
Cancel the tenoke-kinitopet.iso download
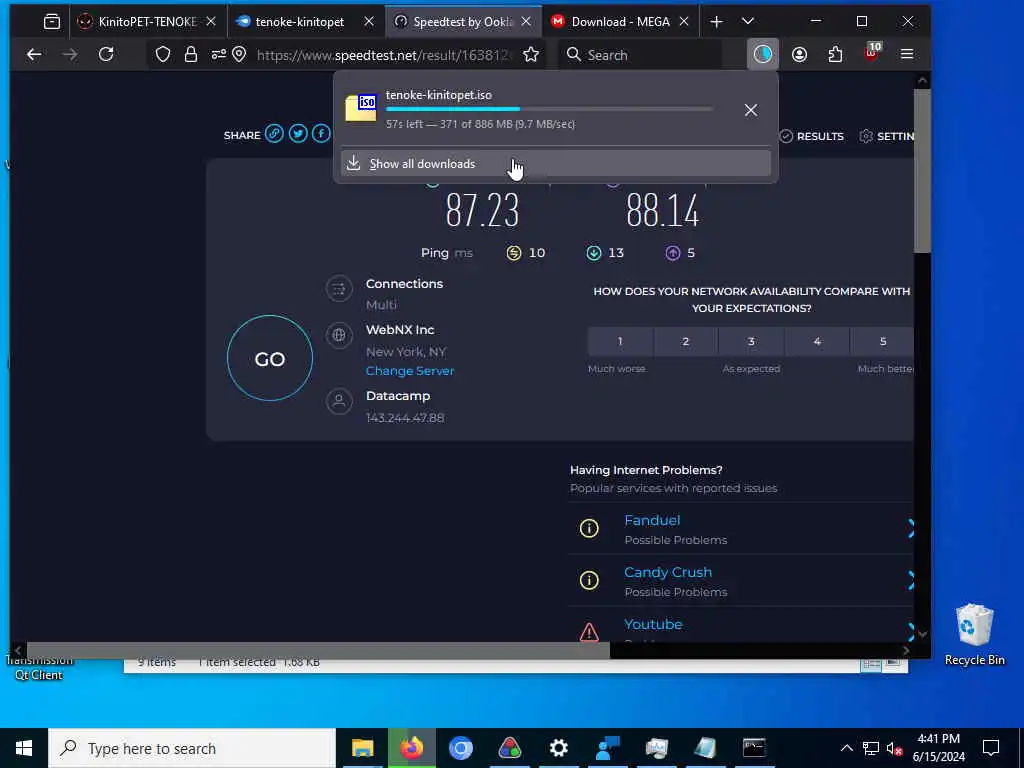pos(751,110)
